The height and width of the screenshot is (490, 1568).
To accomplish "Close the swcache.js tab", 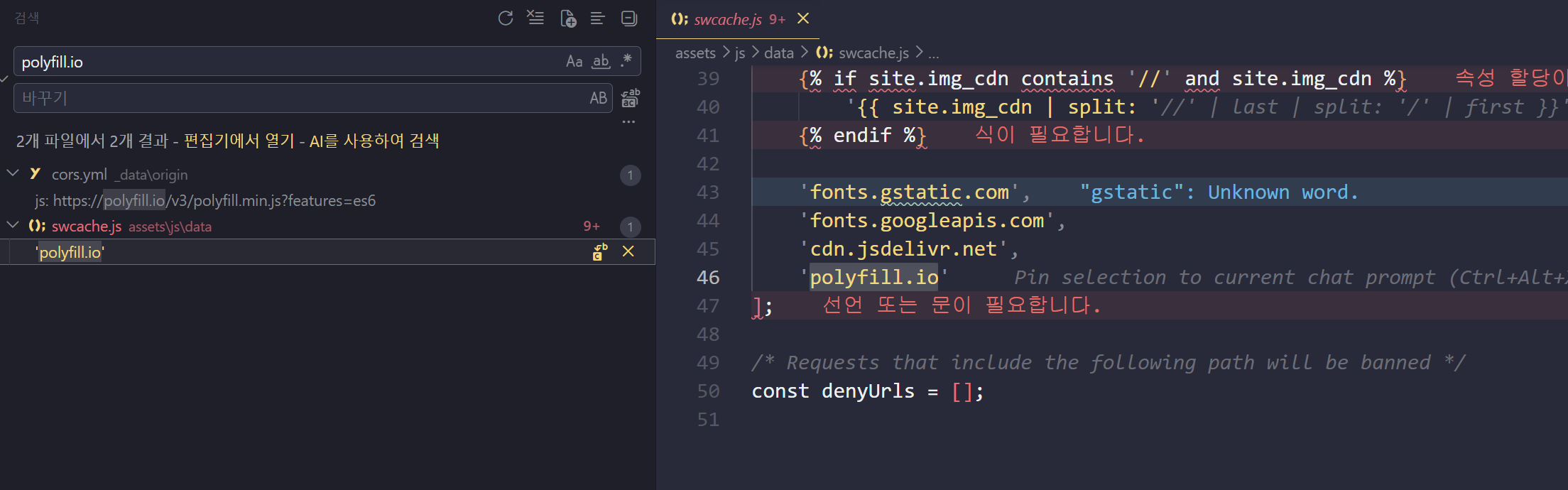I will 803,18.
